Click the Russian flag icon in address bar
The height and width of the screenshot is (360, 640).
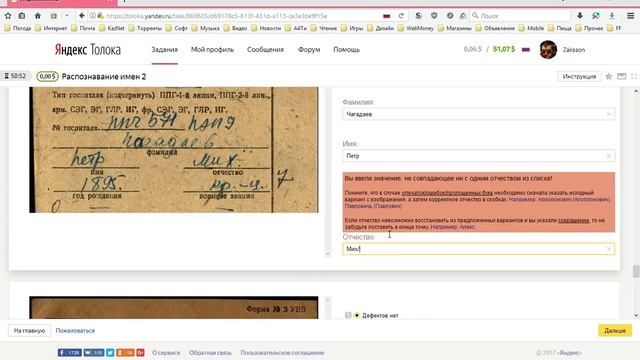coord(387,16)
